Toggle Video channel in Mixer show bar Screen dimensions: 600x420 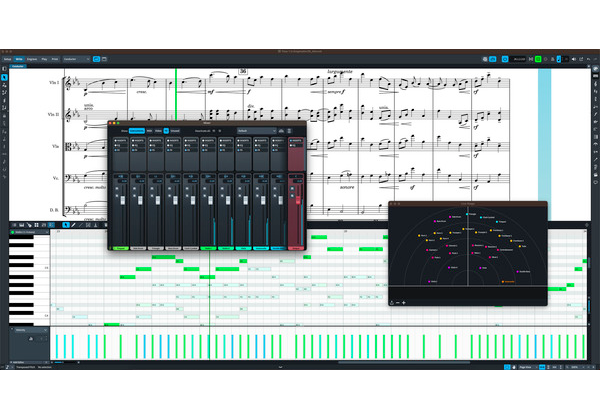tap(158, 131)
